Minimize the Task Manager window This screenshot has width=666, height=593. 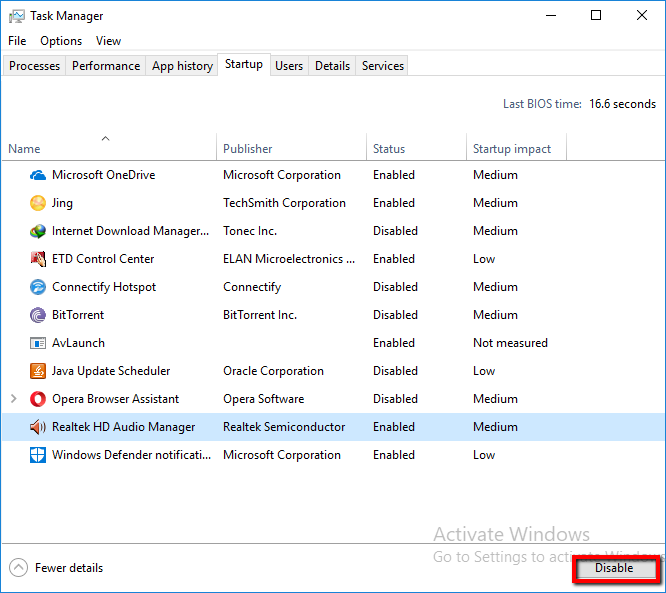click(x=551, y=16)
